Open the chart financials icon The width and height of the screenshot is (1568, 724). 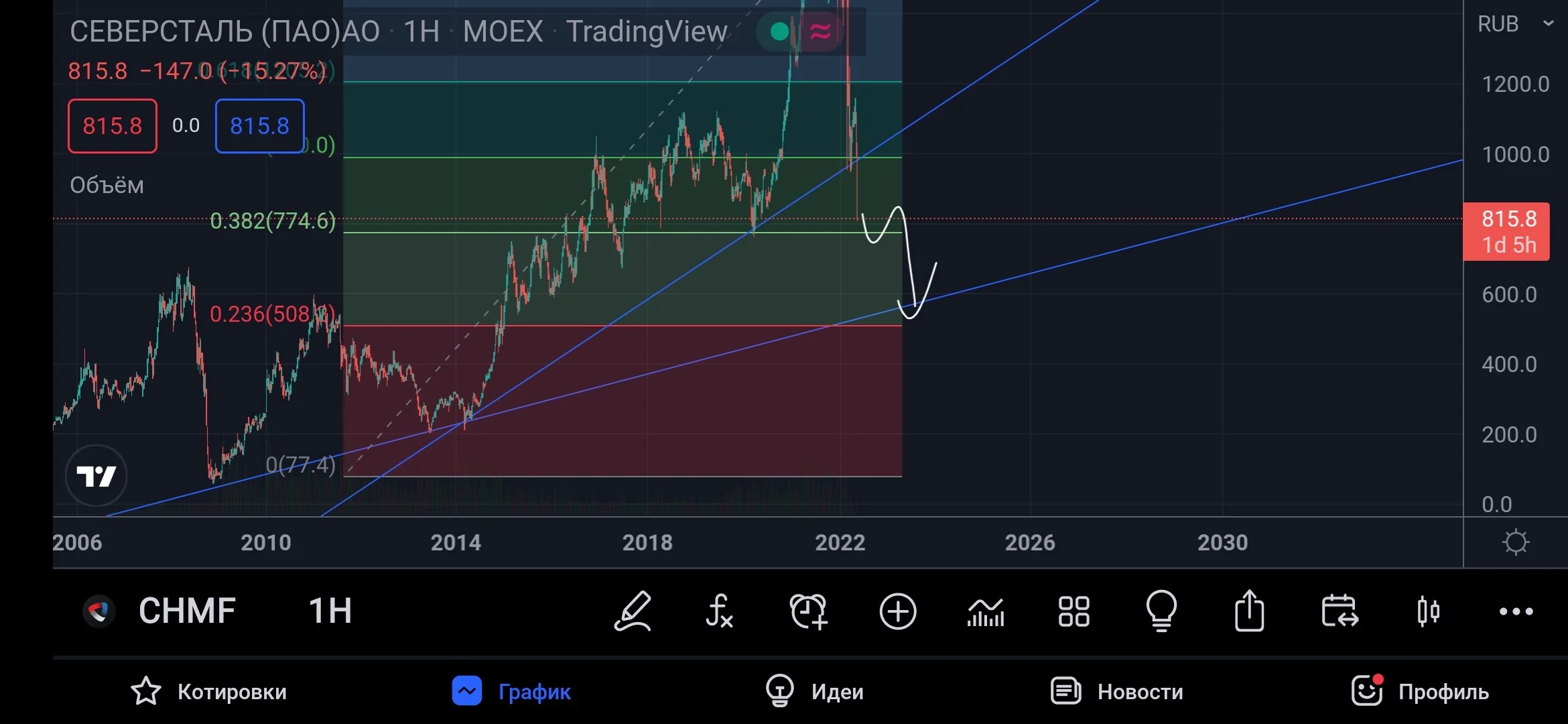point(986,611)
